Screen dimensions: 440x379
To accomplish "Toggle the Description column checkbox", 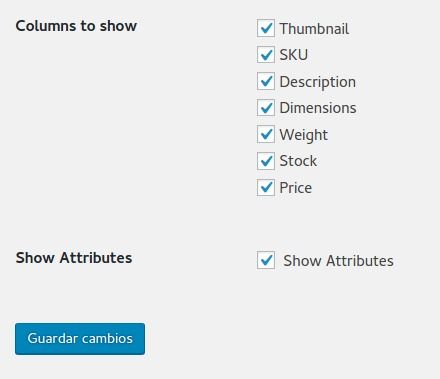I will coord(266,81).
